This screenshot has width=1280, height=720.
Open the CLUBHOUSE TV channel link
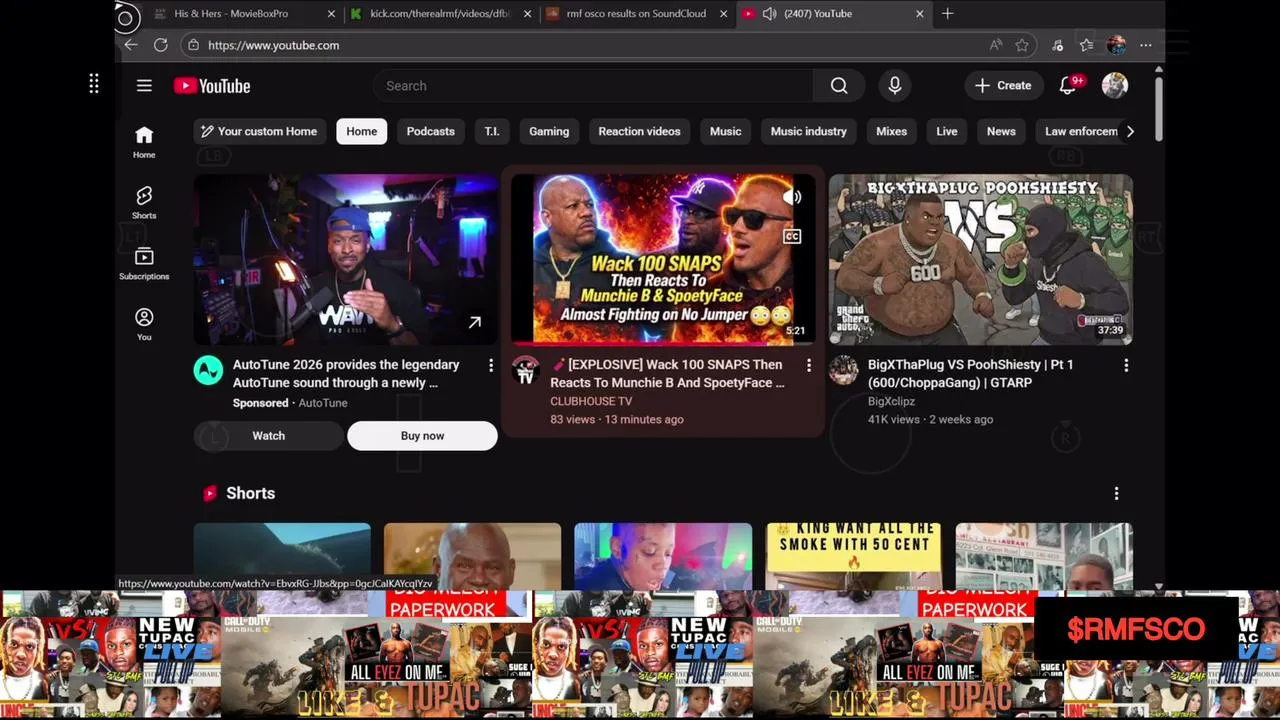coord(591,401)
